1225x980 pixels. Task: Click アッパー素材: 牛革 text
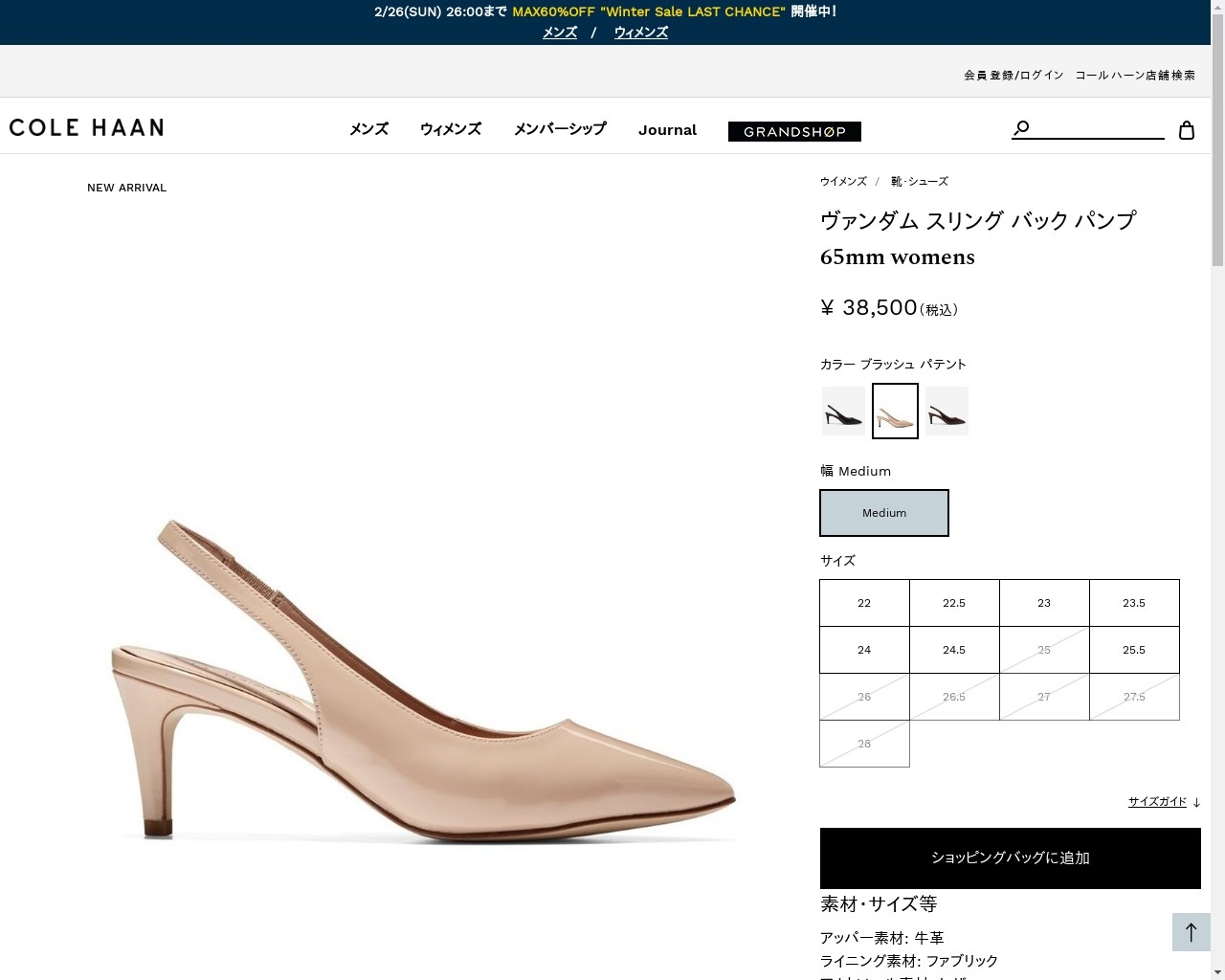882,938
